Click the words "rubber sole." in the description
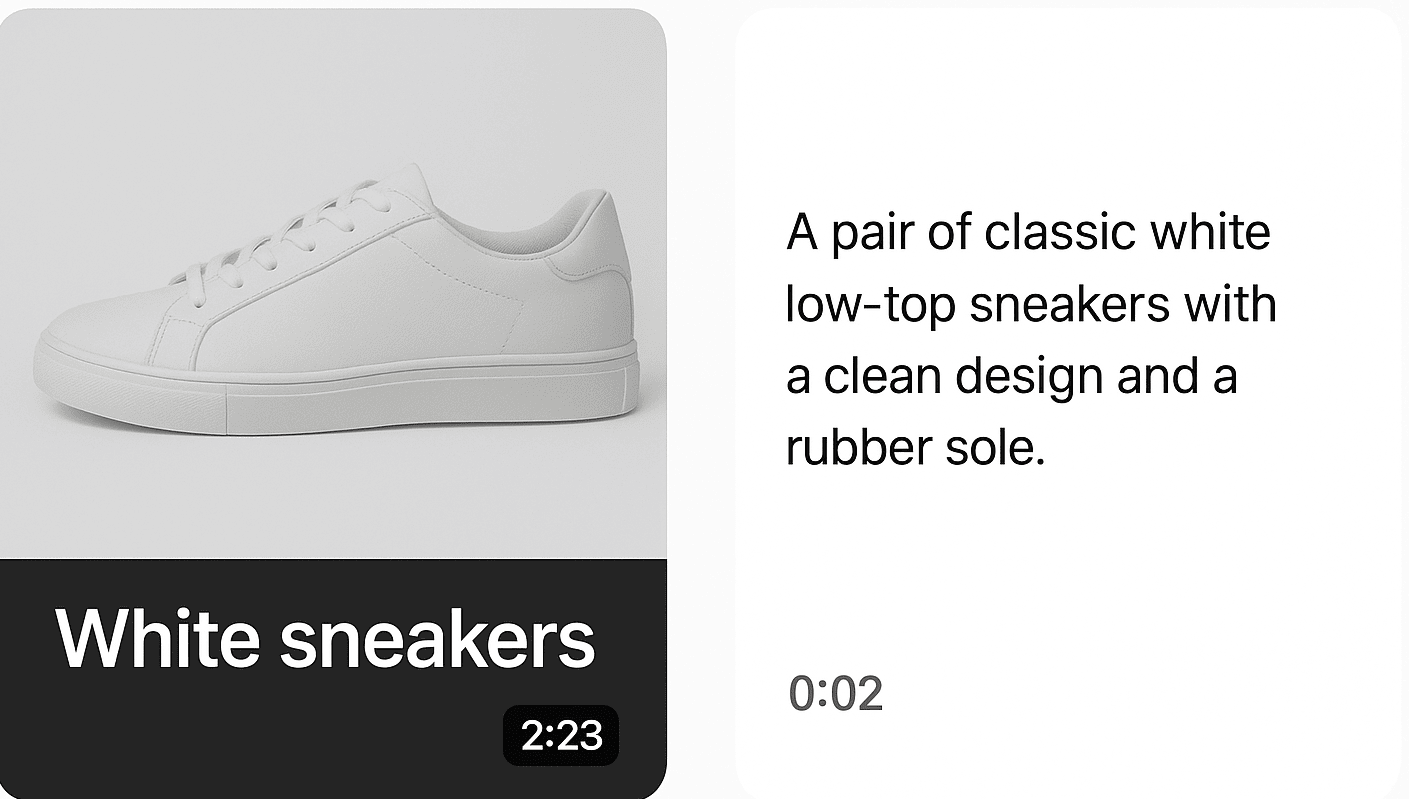 click(915, 447)
